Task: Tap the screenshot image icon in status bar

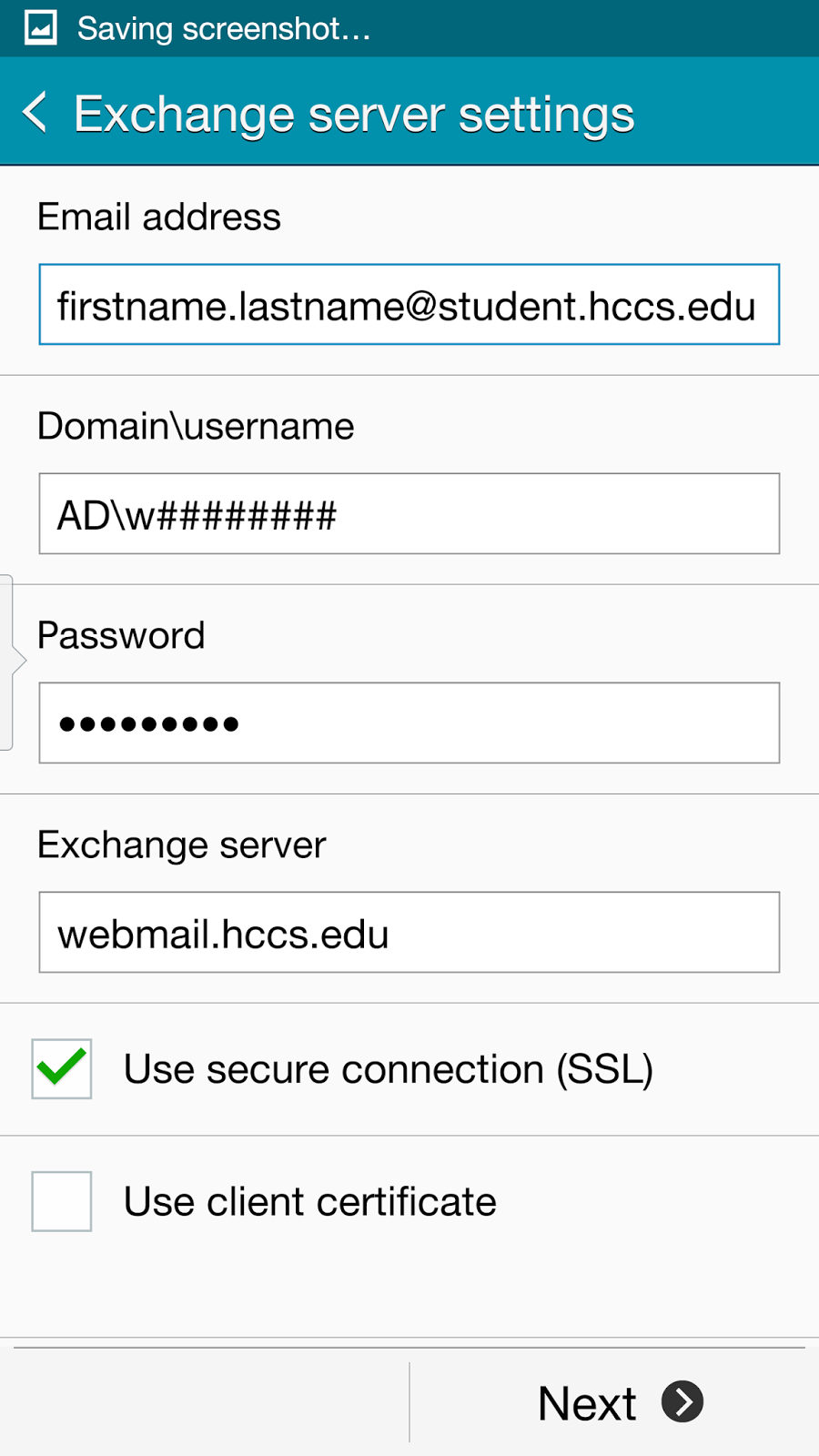Action: pos(40,28)
